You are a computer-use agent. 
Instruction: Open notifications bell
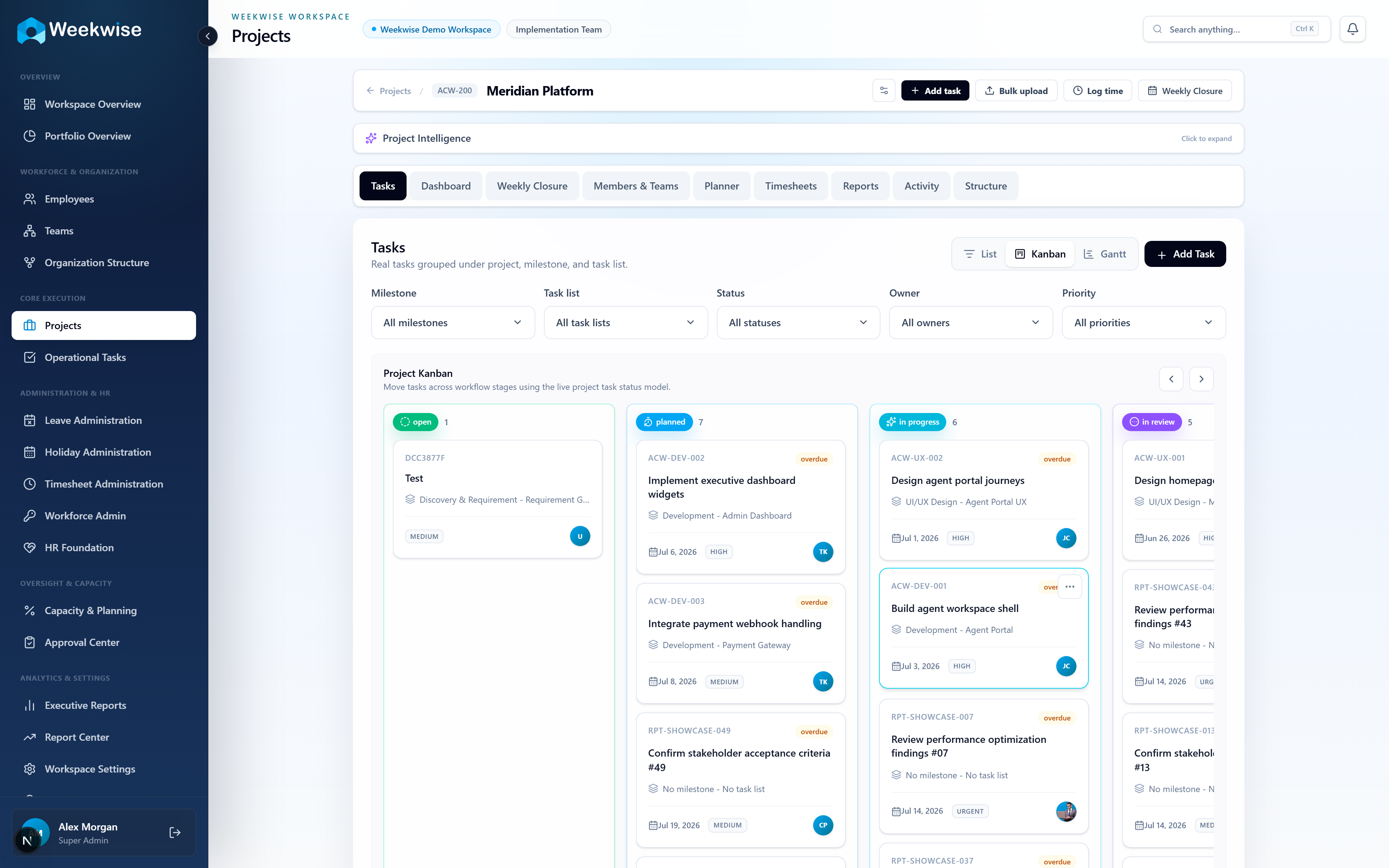(1352, 29)
